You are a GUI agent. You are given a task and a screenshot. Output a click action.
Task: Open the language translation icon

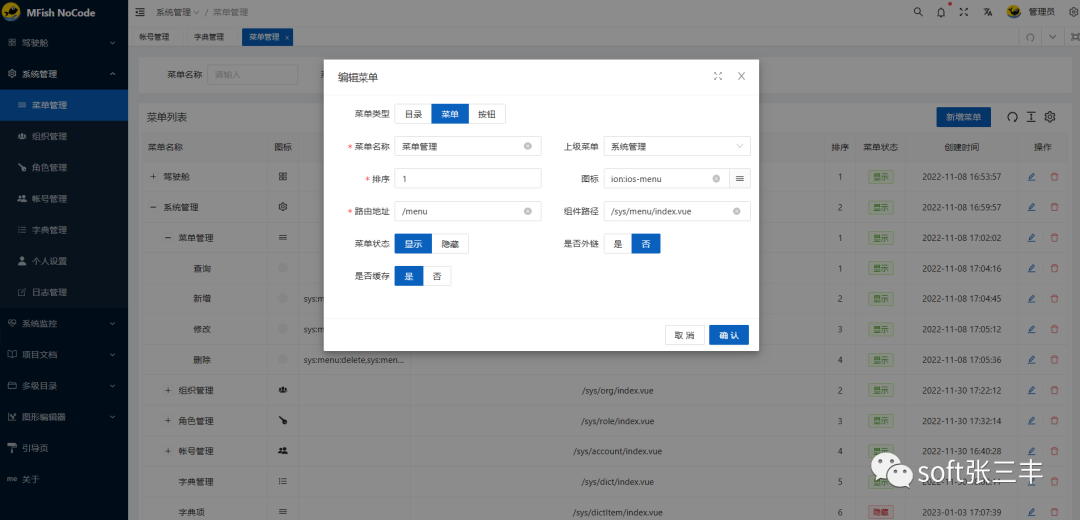click(988, 12)
